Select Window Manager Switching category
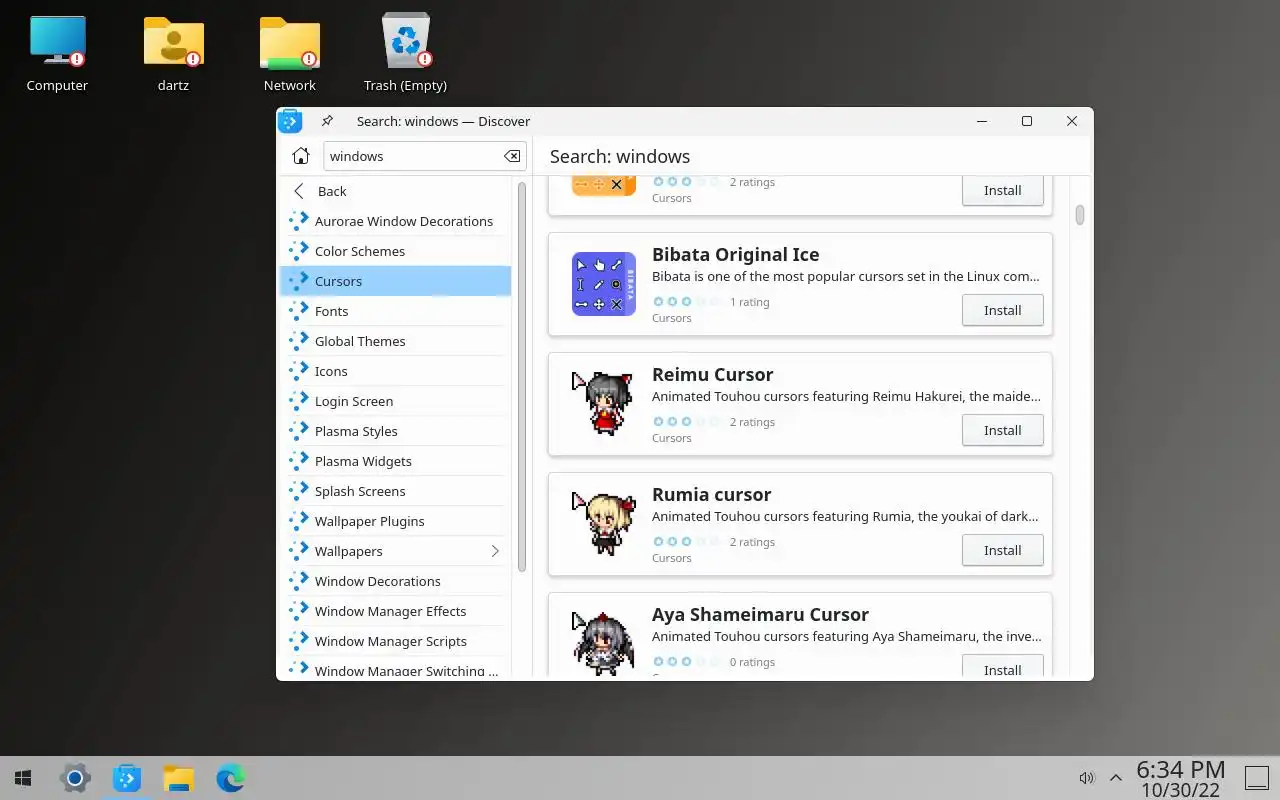The image size is (1280, 800). click(x=396, y=669)
